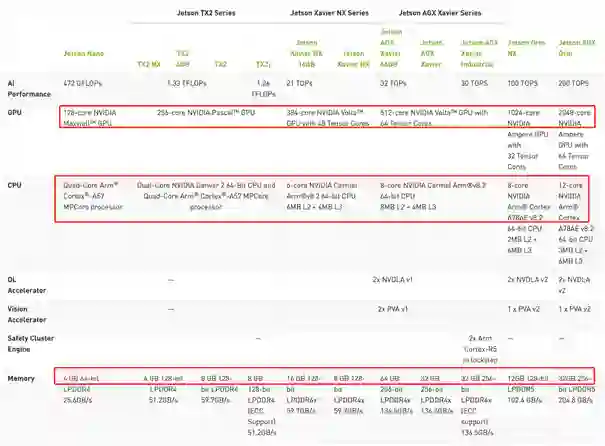Viewport: 605px width, 446px height.
Task: Select the 32GB 256-bit LPDDR5 204.8 GB/s cell
Action: pyautogui.click(x=577, y=389)
